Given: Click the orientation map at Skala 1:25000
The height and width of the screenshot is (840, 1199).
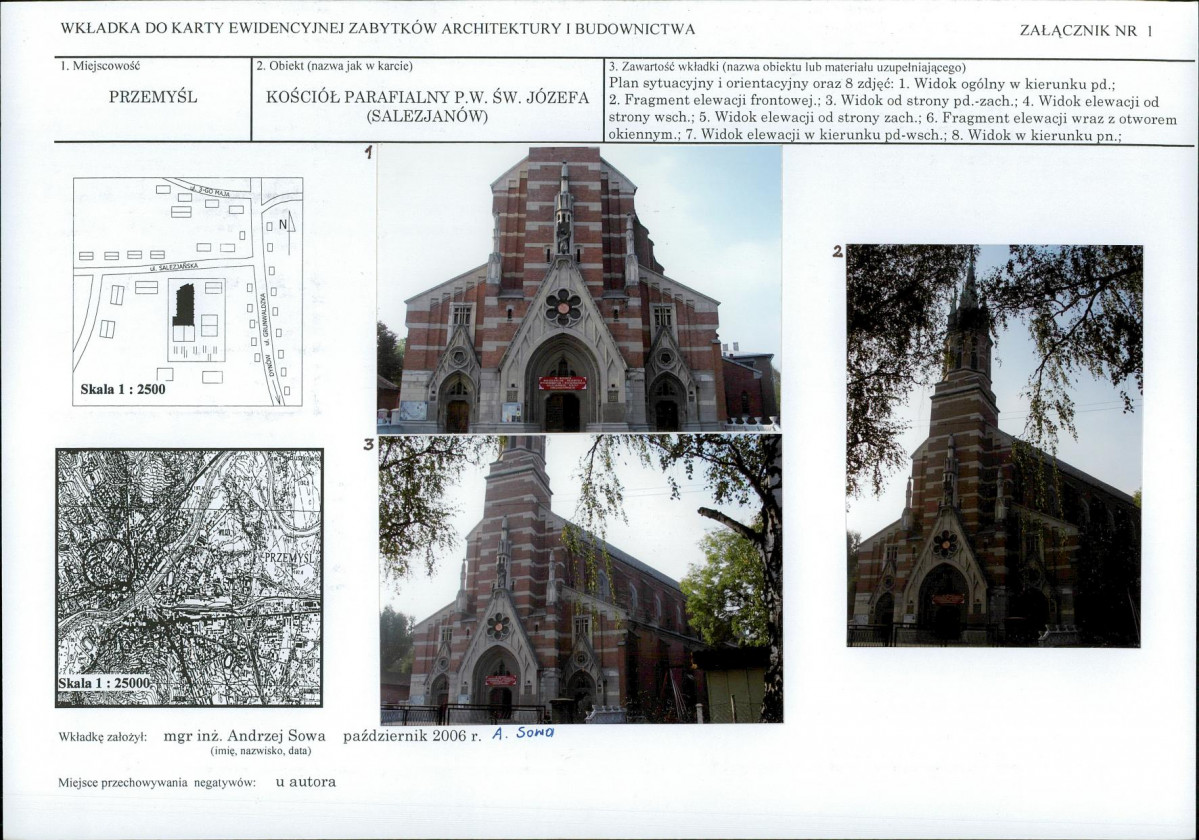Looking at the screenshot, I should point(189,578).
